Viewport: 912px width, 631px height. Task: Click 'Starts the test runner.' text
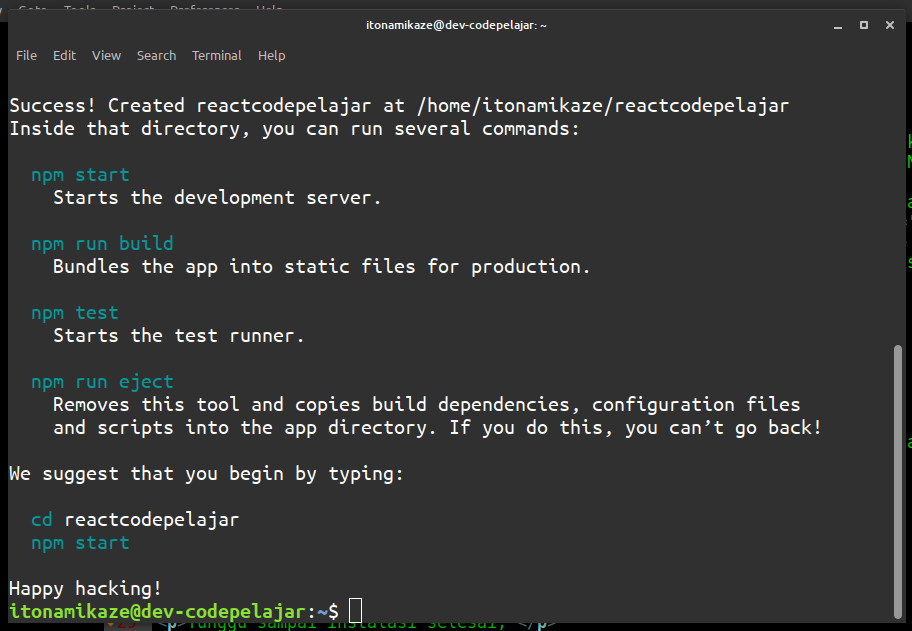pos(179,336)
